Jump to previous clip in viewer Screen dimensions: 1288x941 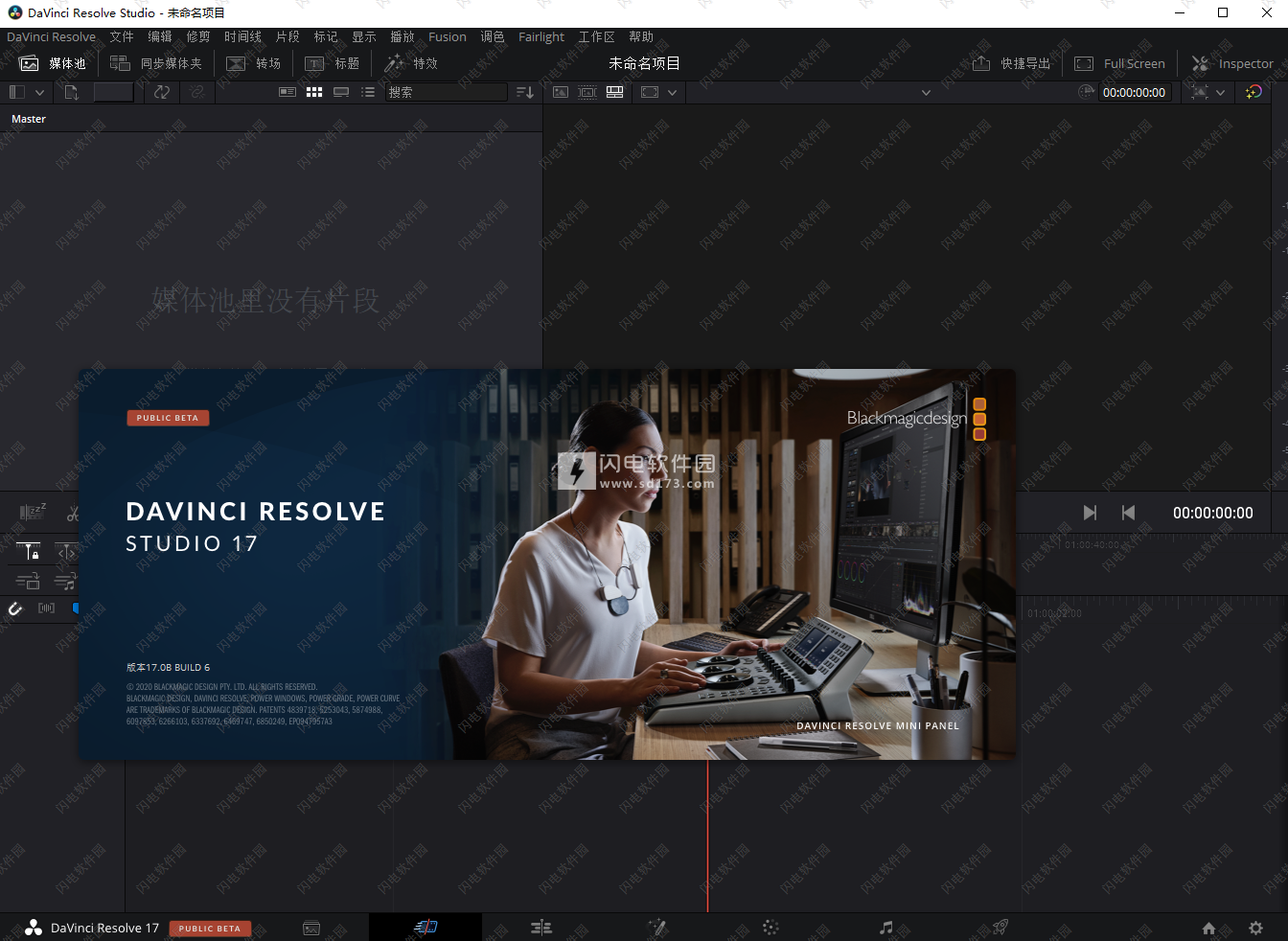pyautogui.click(x=1128, y=513)
